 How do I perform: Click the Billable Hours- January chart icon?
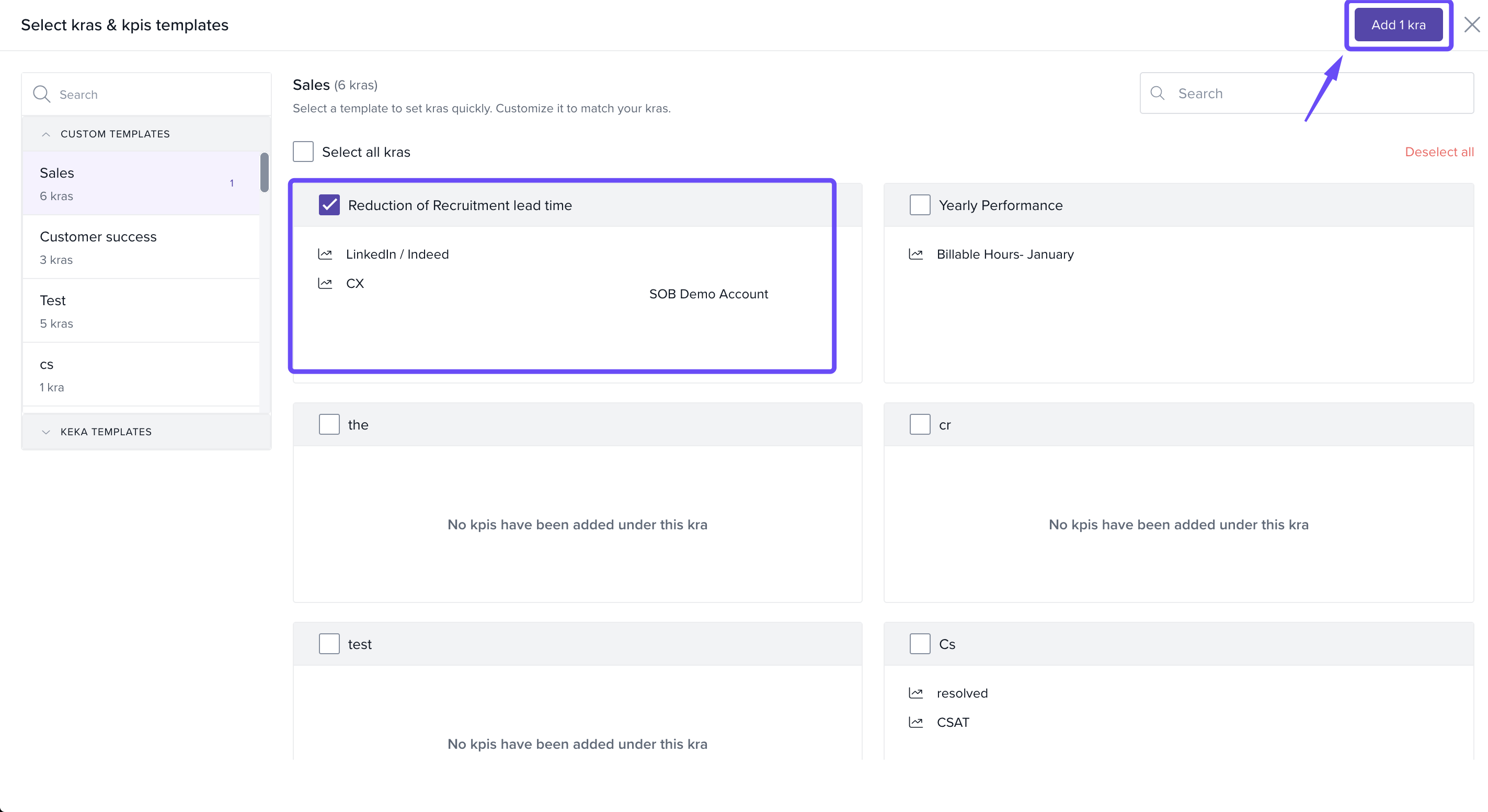[x=916, y=254]
